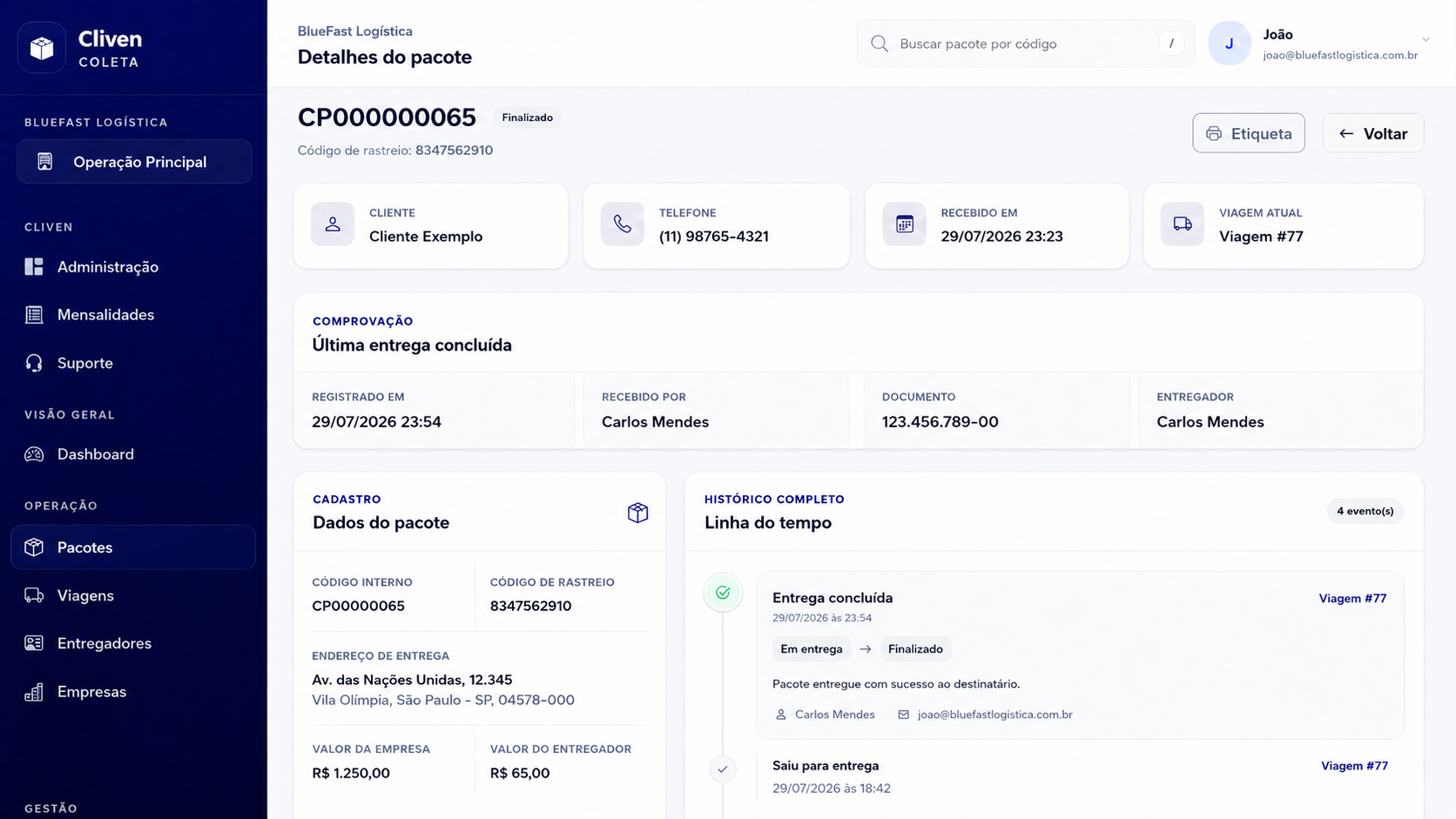Click the person icon beside Carlos Mendes
This screenshot has height=819, width=1456.
tap(781, 715)
